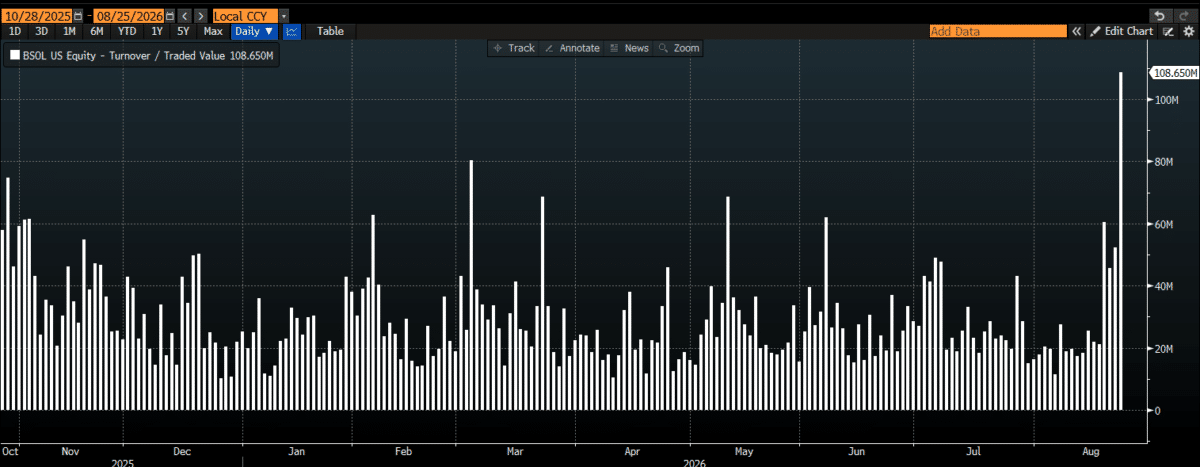Expand the Local CCY currency dropdown

point(284,16)
